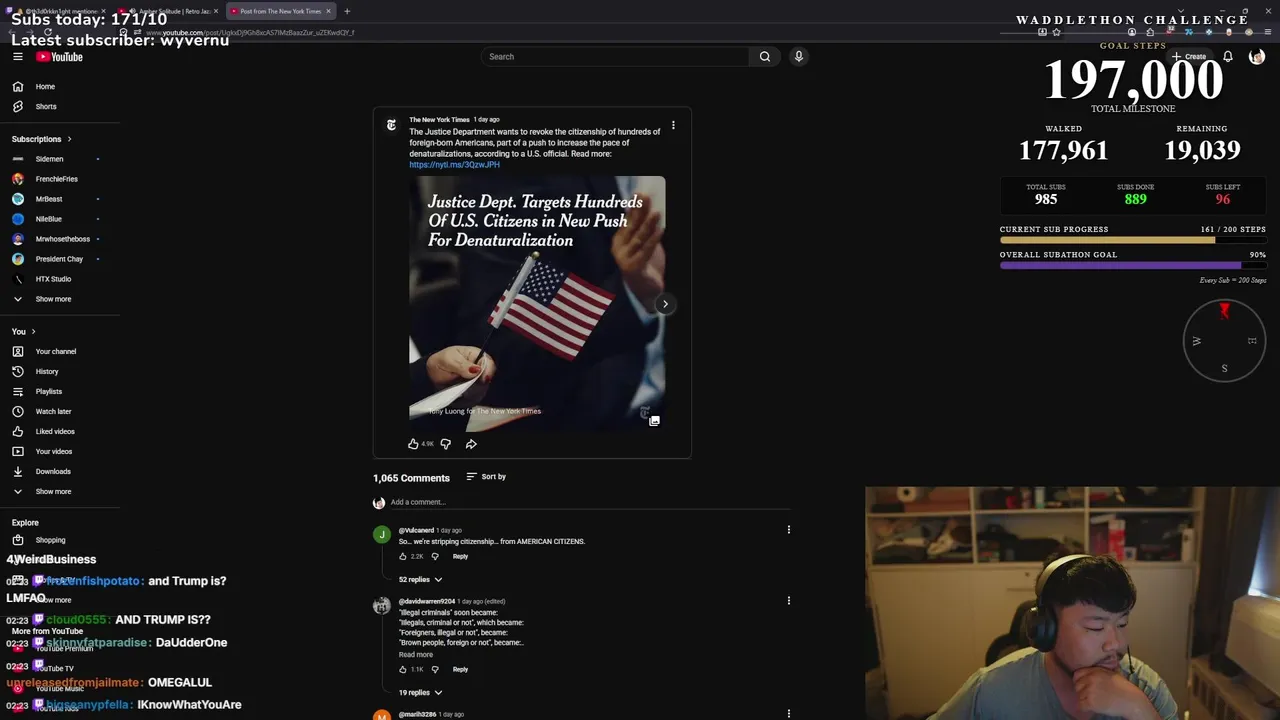Open the Subscriptions section chevron
1280x720 pixels.
click(x=69, y=139)
